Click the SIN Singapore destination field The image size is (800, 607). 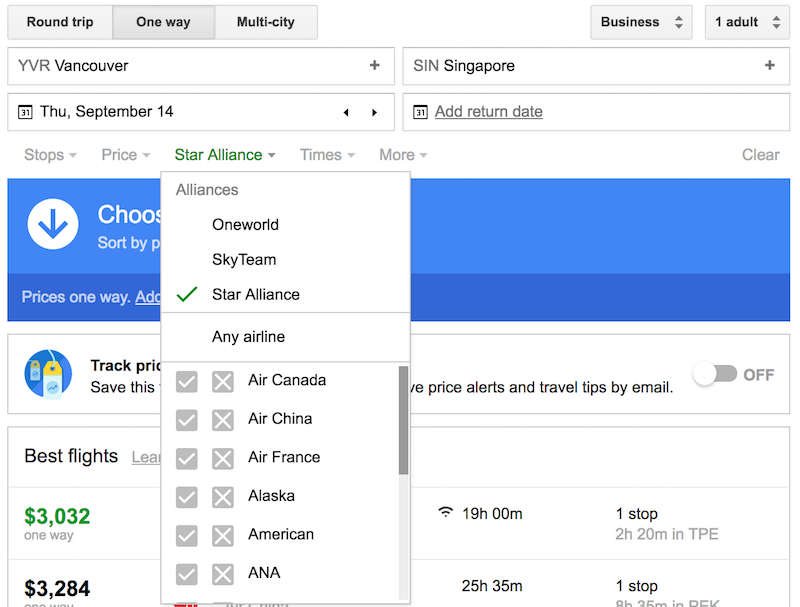[596, 66]
